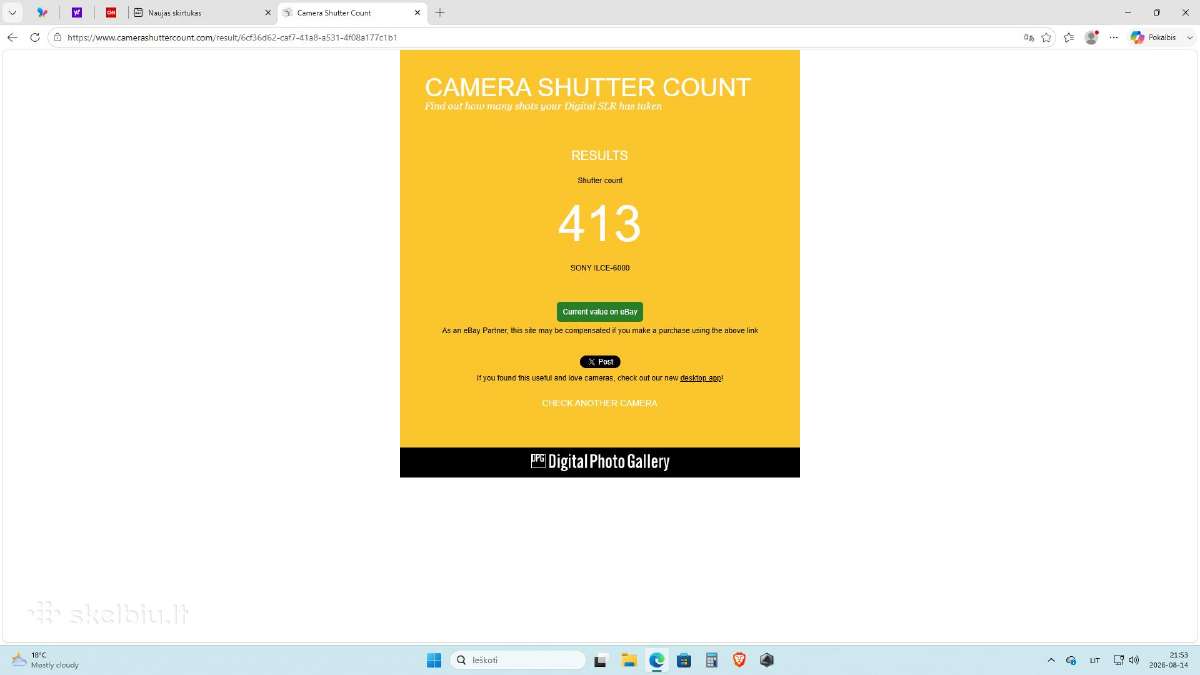This screenshot has width=1200, height=675.
Task: Click the CHECK ANOTHER CAMERA link
Action: [x=600, y=403]
